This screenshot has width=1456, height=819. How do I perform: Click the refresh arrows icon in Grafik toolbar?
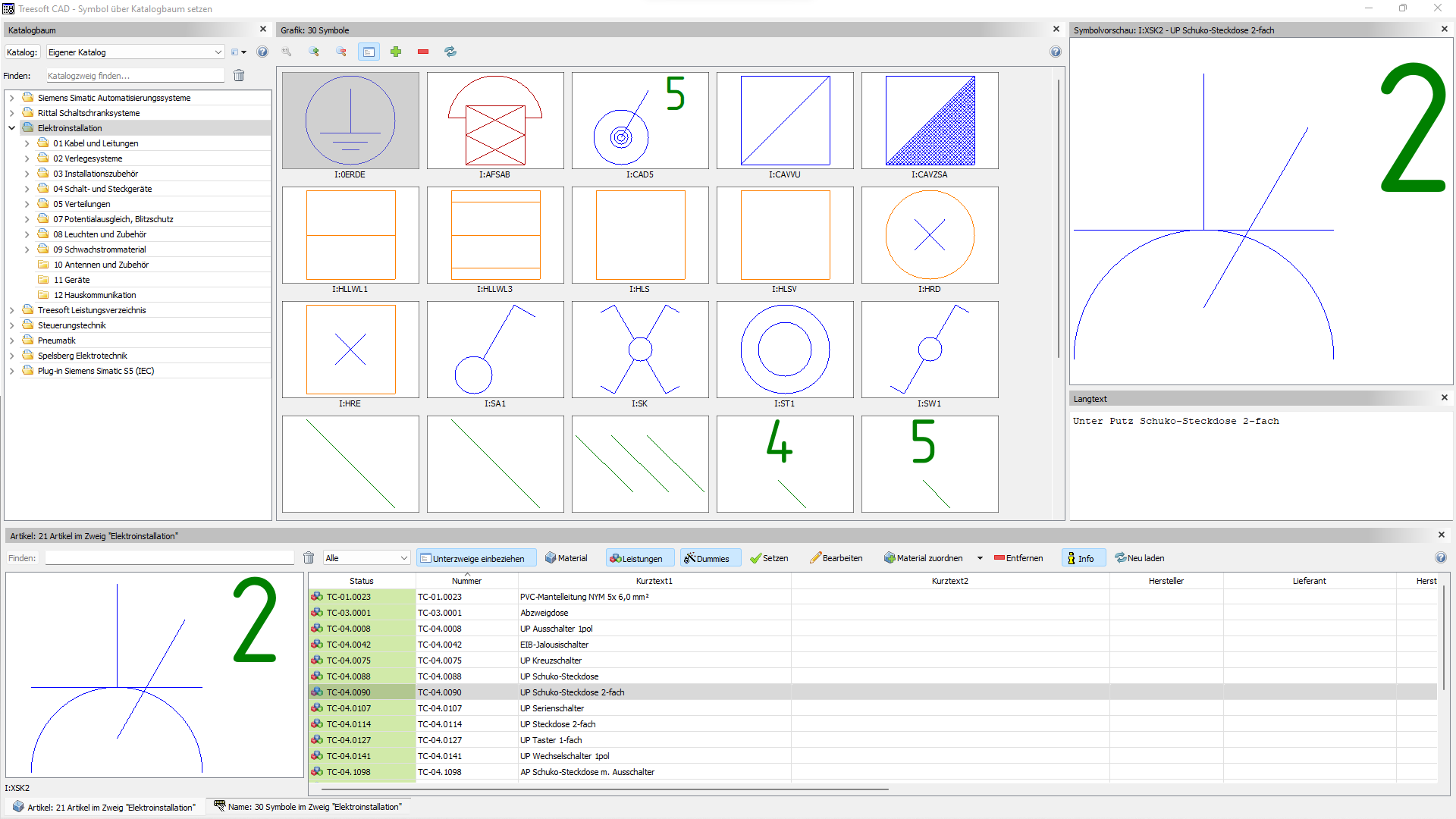450,52
